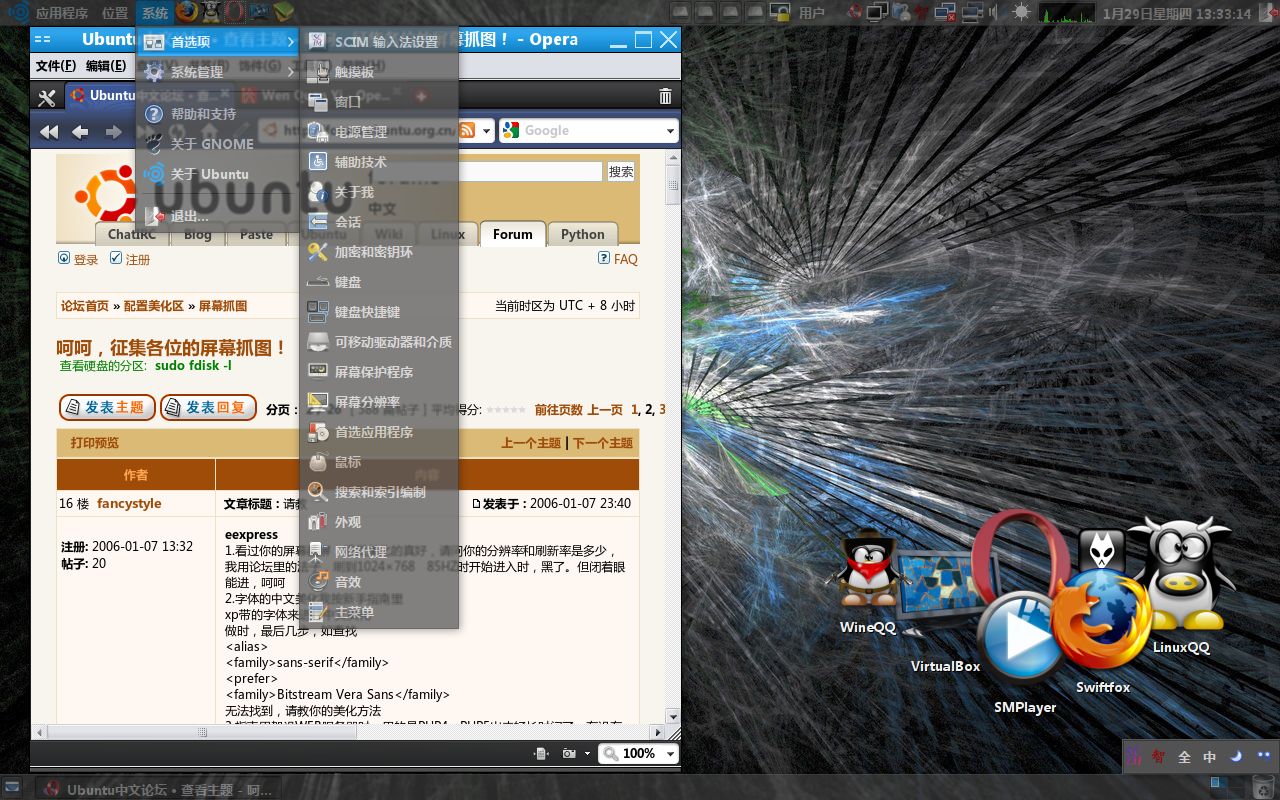Open 键盘快捷键 preferences
This screenshot has width=1280, height=800.
point(379,312)
